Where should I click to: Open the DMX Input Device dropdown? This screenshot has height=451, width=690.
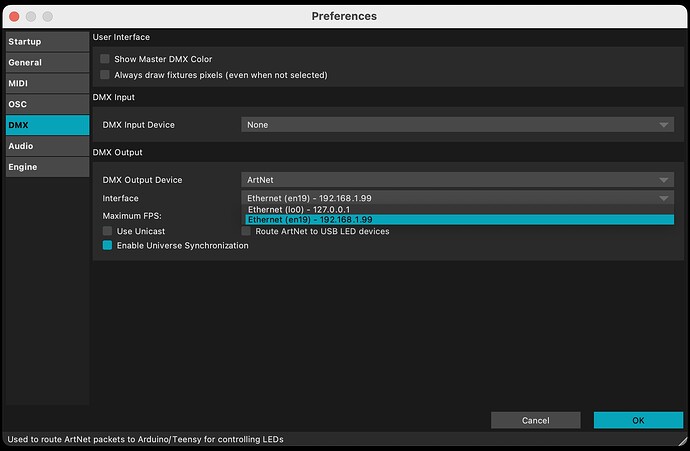457,125
